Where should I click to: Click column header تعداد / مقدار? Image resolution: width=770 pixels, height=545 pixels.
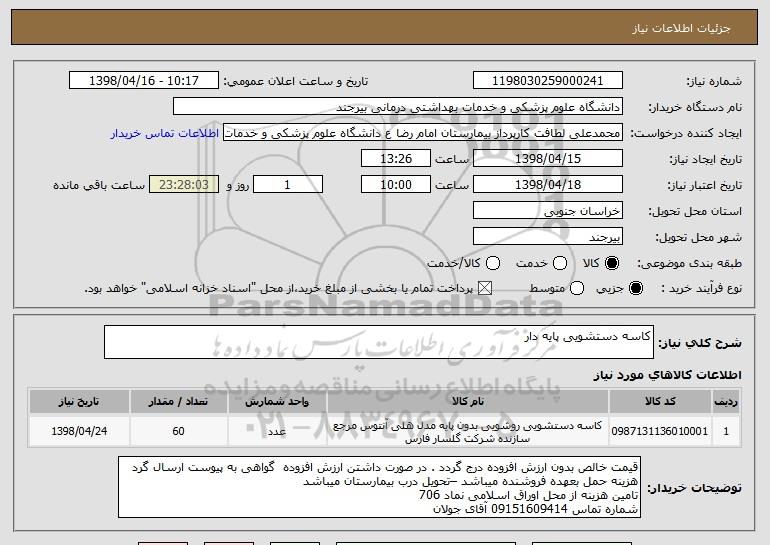[x=178, y=402]
